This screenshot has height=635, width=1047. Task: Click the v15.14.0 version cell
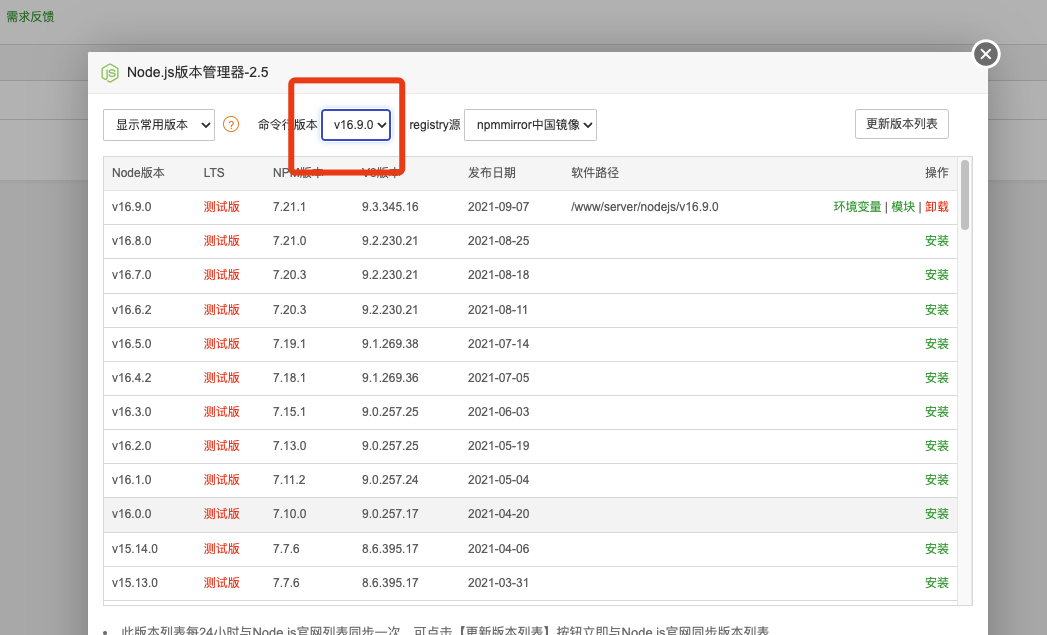[x=135, y=549]
